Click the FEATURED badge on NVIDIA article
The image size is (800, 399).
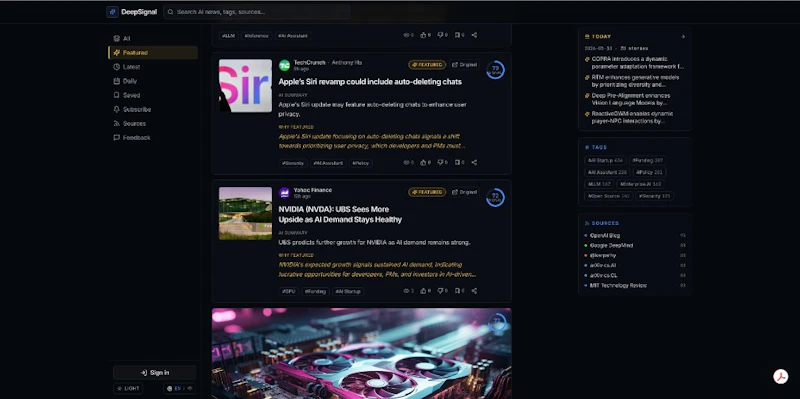pos(427,192)
